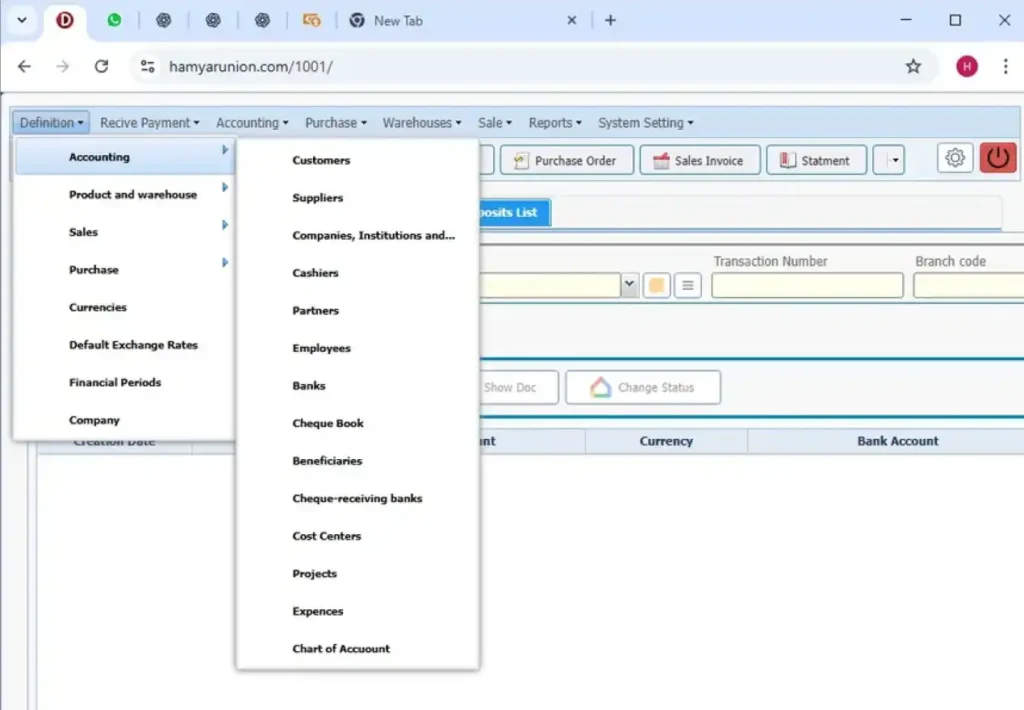Expand the Product and warehouse submenu

pyautogui.click(x=133, y=195)
